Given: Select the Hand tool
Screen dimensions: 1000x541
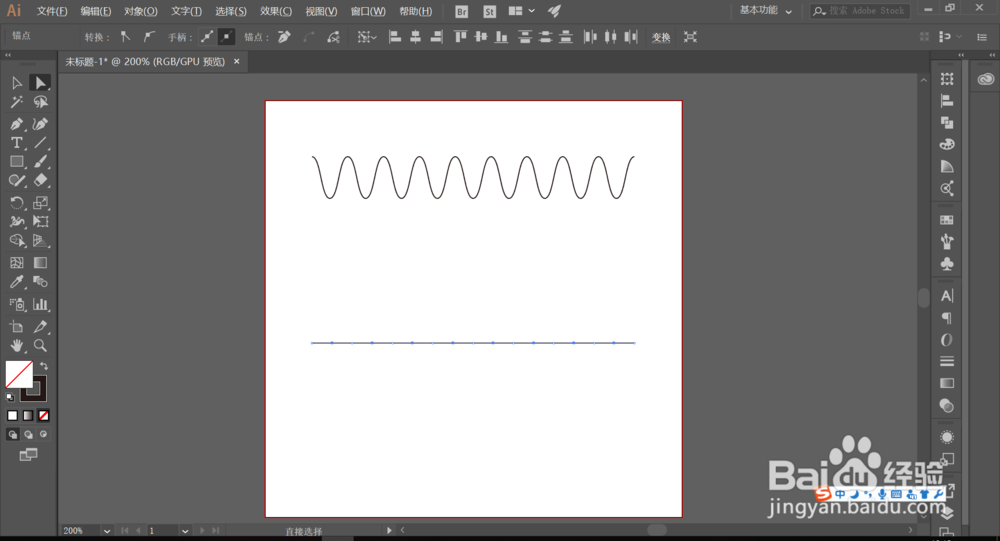Looking at the screenshot, I should point(17,346).
